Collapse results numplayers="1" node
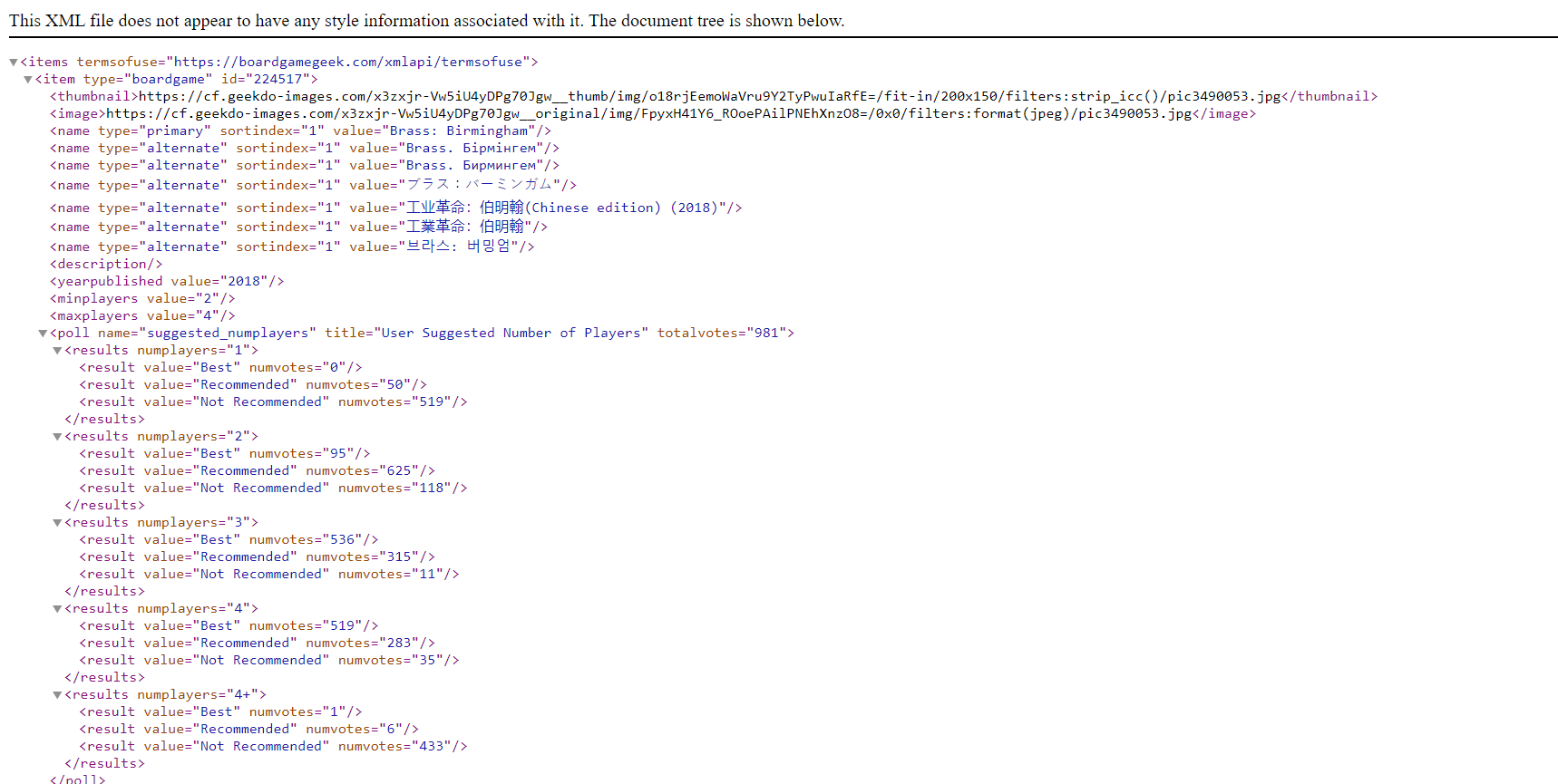This screenshot has height=784, width=1558. (57, 351)
